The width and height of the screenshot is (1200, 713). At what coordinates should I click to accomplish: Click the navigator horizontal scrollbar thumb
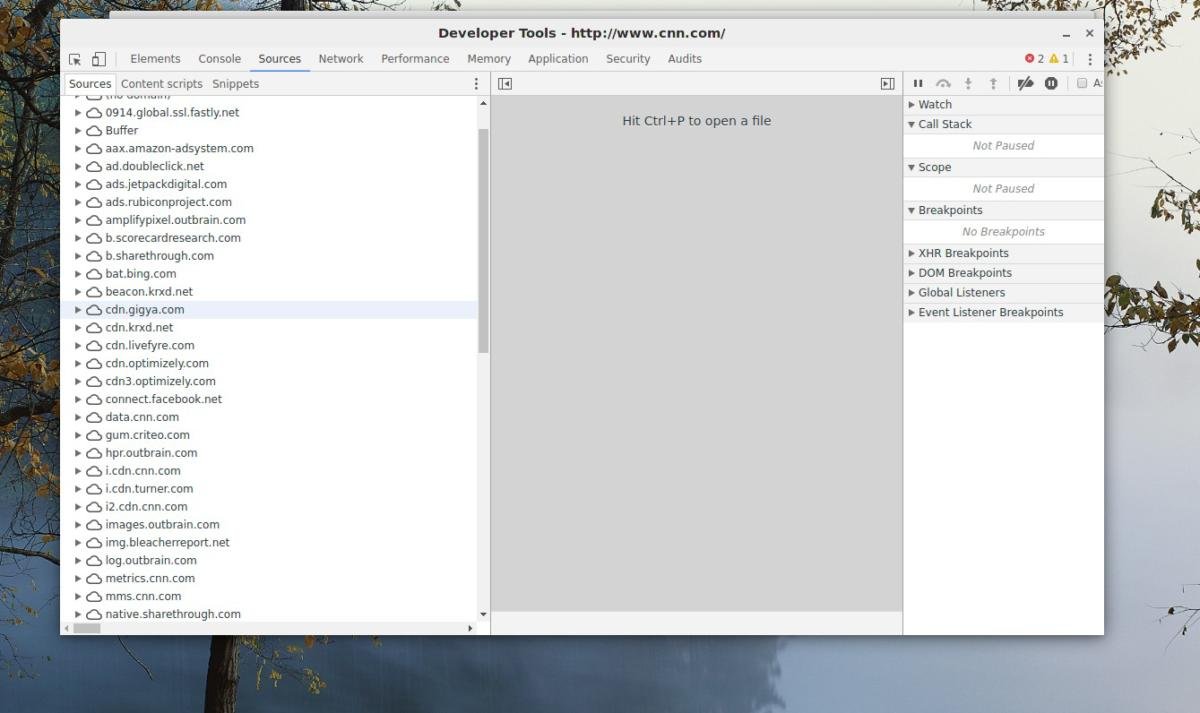click(87, 628)
